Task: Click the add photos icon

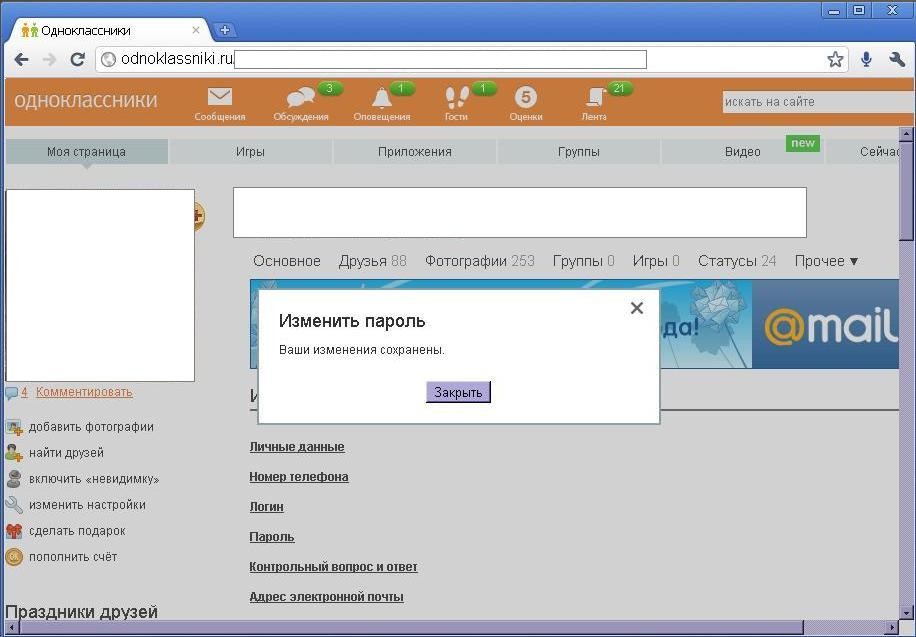Action: click(14, 427)
